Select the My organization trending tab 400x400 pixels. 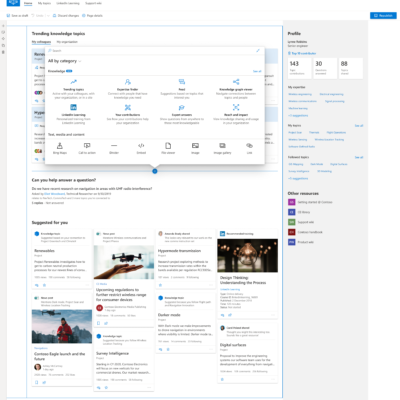(67, 42)
